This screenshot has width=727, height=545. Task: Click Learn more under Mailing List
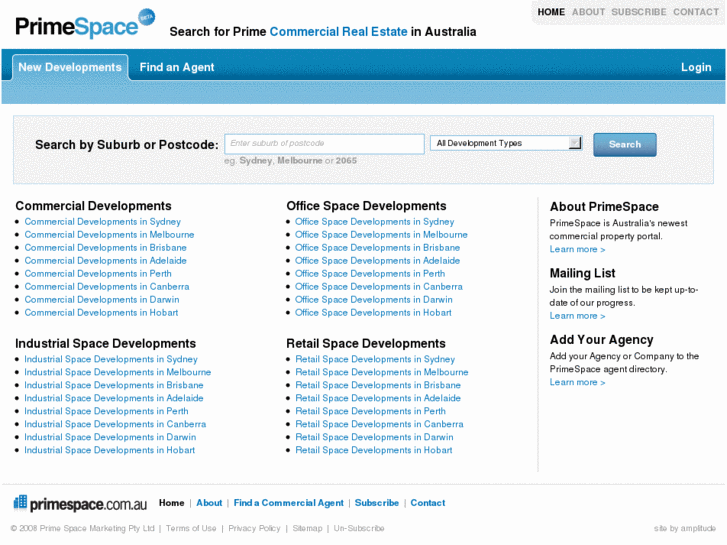577,316
